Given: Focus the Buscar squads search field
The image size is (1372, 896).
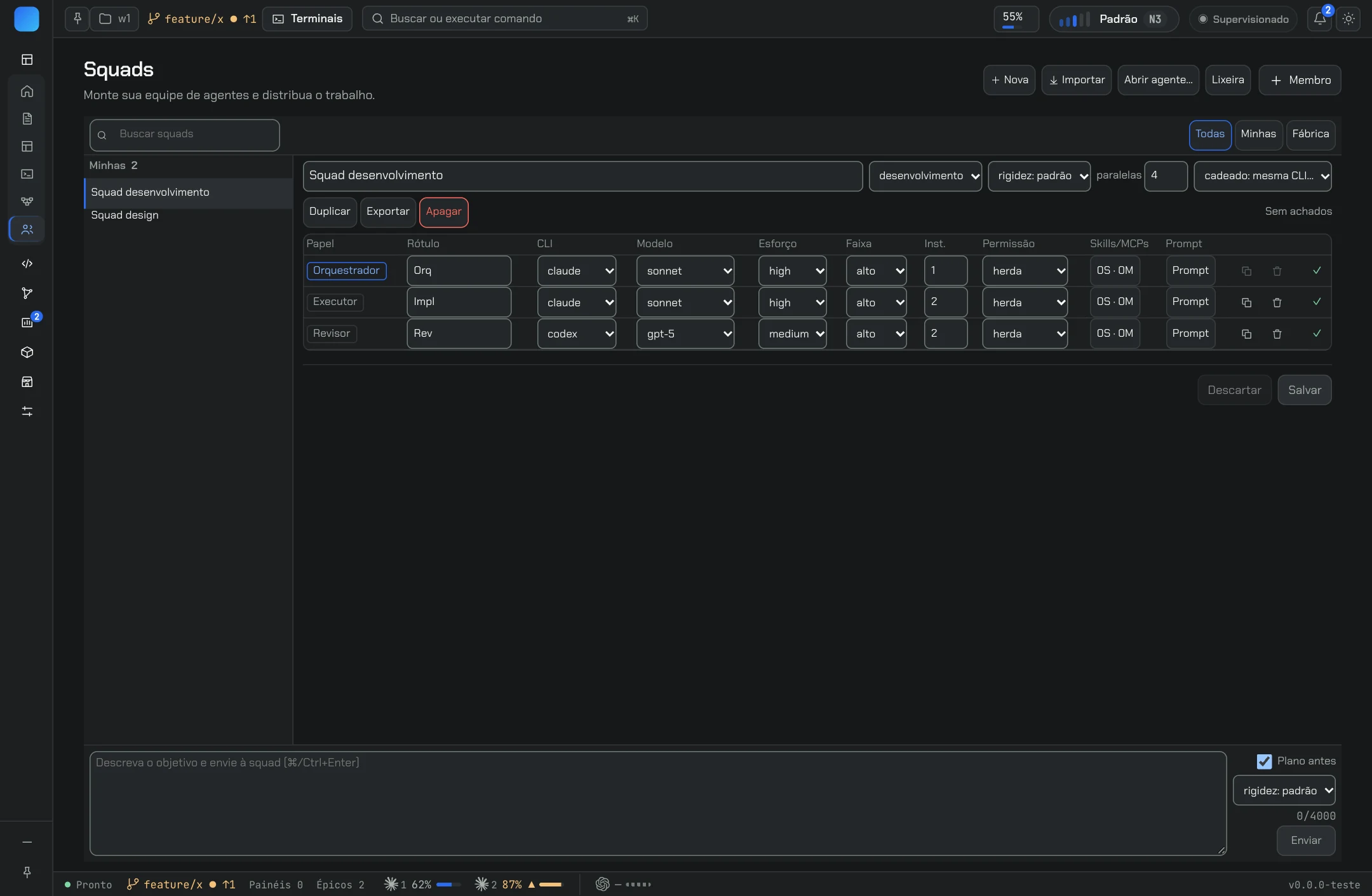Looking at the screenshot, I should tap(184, 135).
